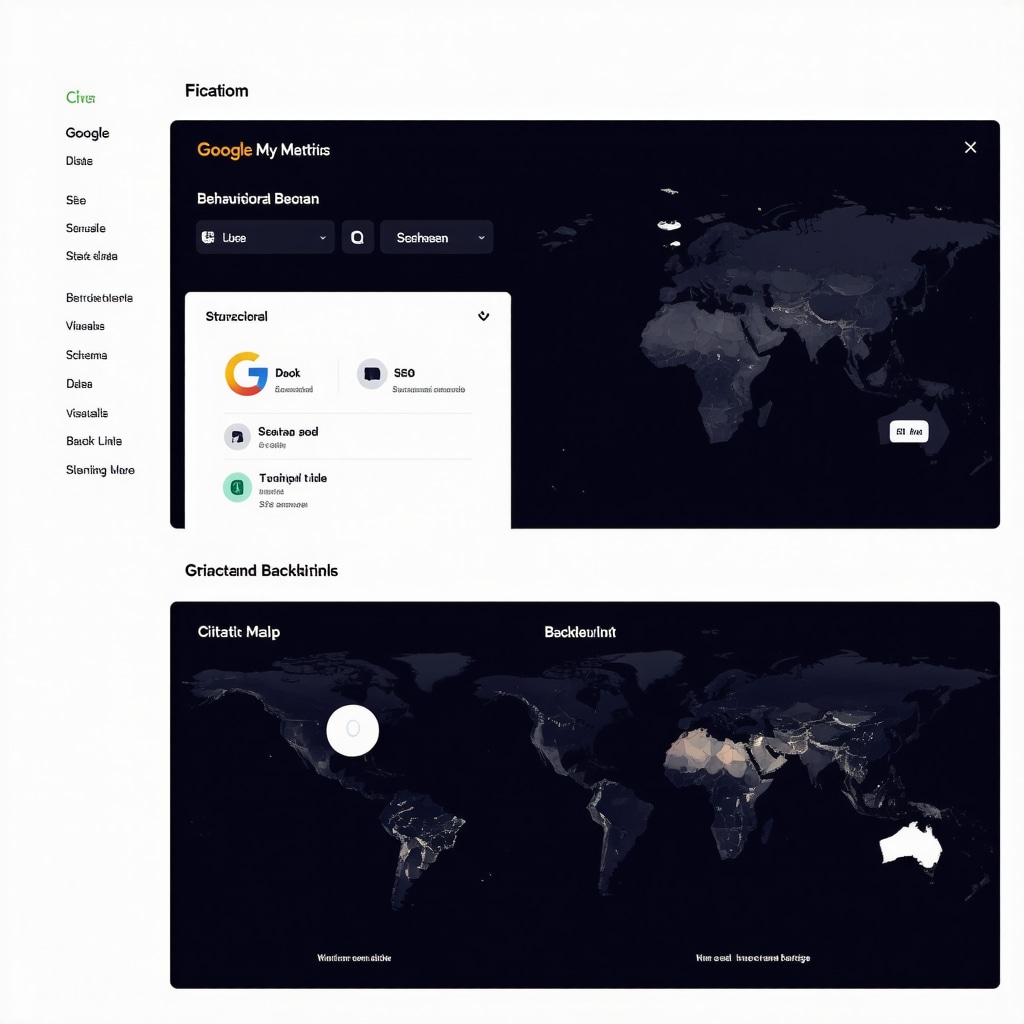Open Baıok Linle sidebar item
Screen dimensions: 1024x1024
click(93, 441)
